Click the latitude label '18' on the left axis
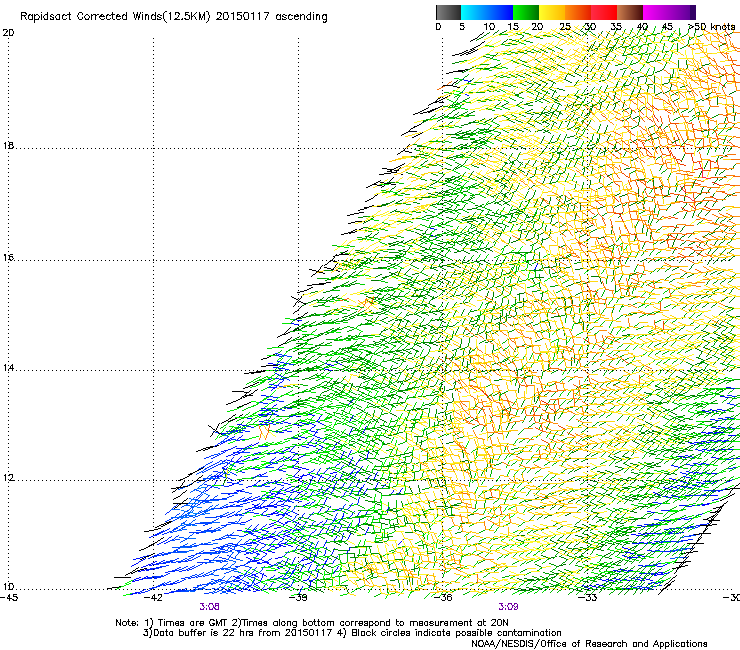The width and height of the screenshot is (740, 650). click(8, 145)
